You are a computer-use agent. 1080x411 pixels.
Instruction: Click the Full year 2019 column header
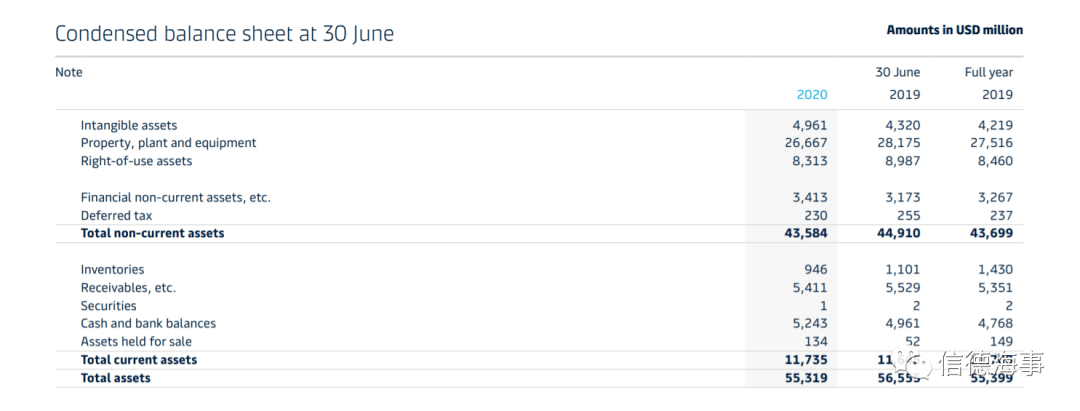click(989, 83)
